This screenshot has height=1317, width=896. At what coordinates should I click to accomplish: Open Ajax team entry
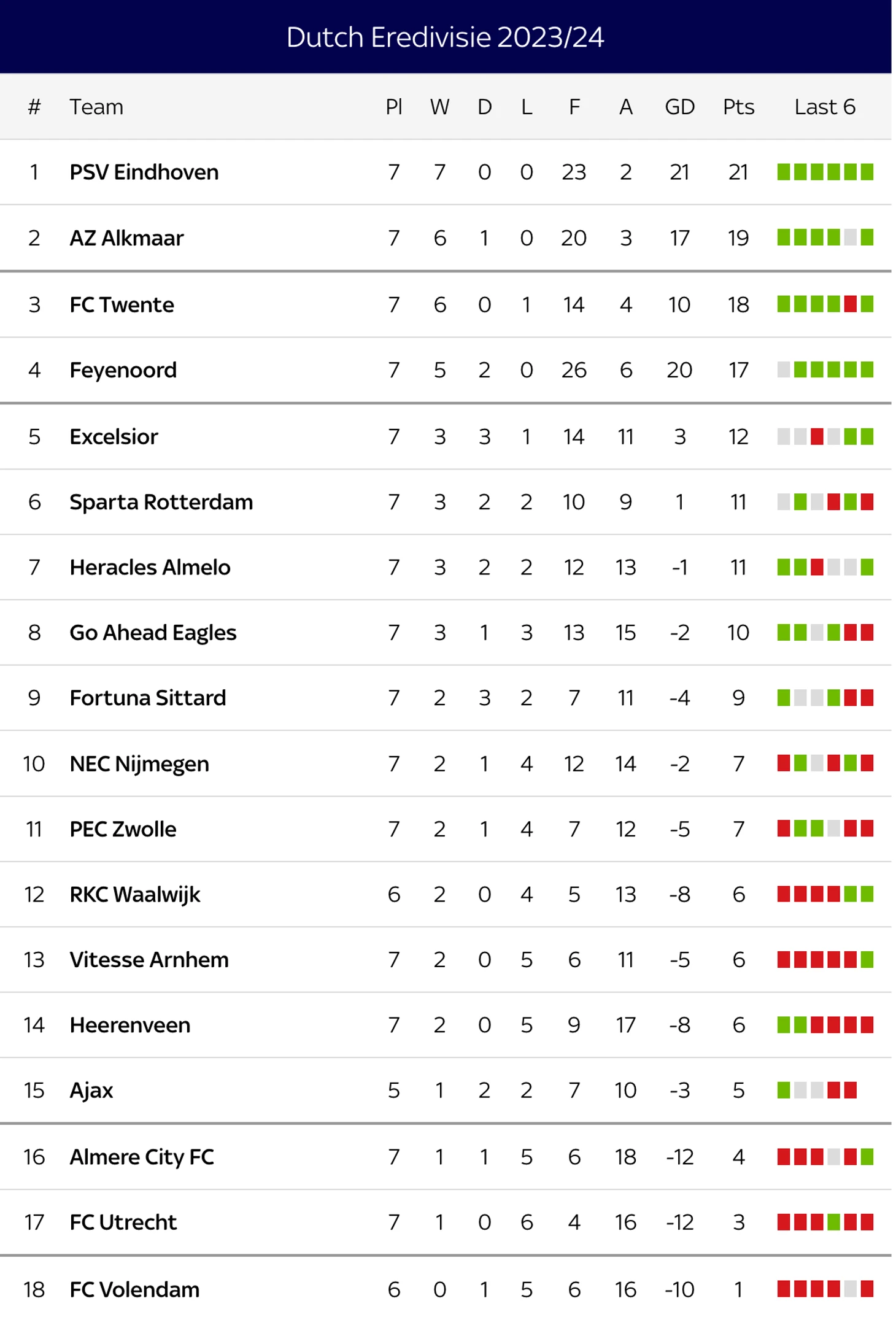point(91,1090)
